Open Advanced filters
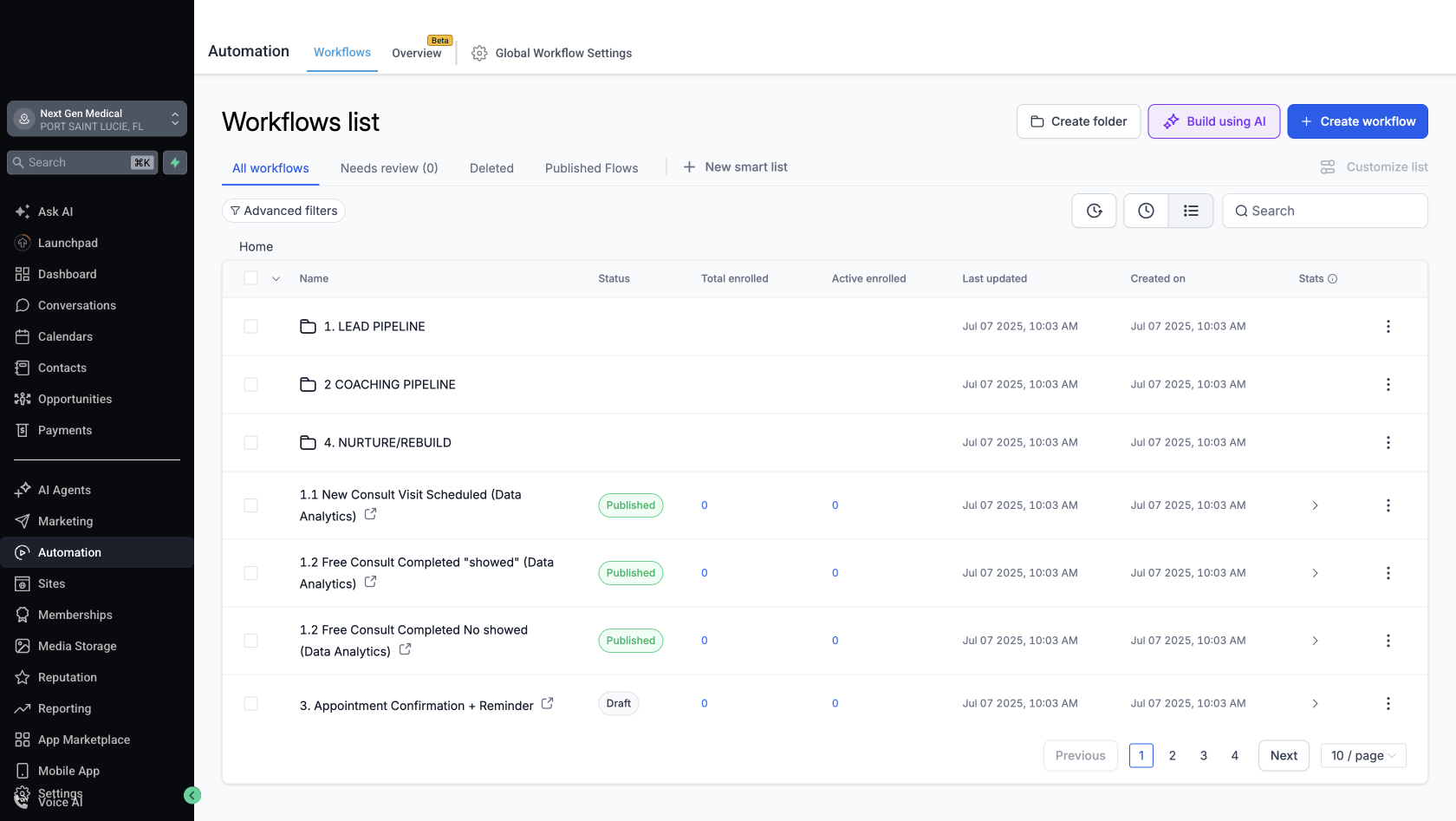The width and height of the screenshot is (1456, 821). (283, 211)
